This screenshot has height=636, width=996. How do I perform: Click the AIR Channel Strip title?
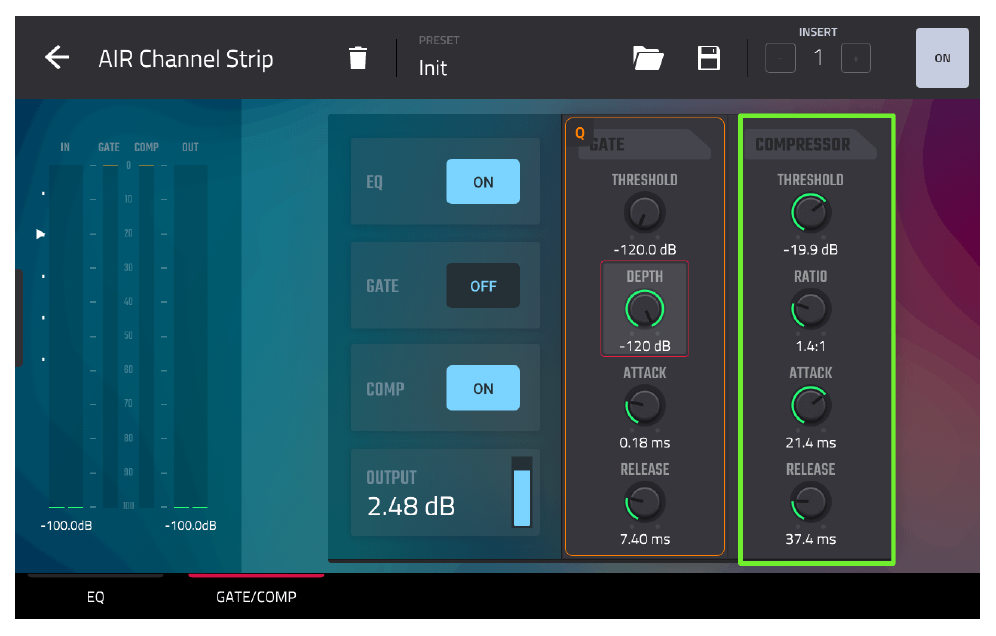[185, 58]
